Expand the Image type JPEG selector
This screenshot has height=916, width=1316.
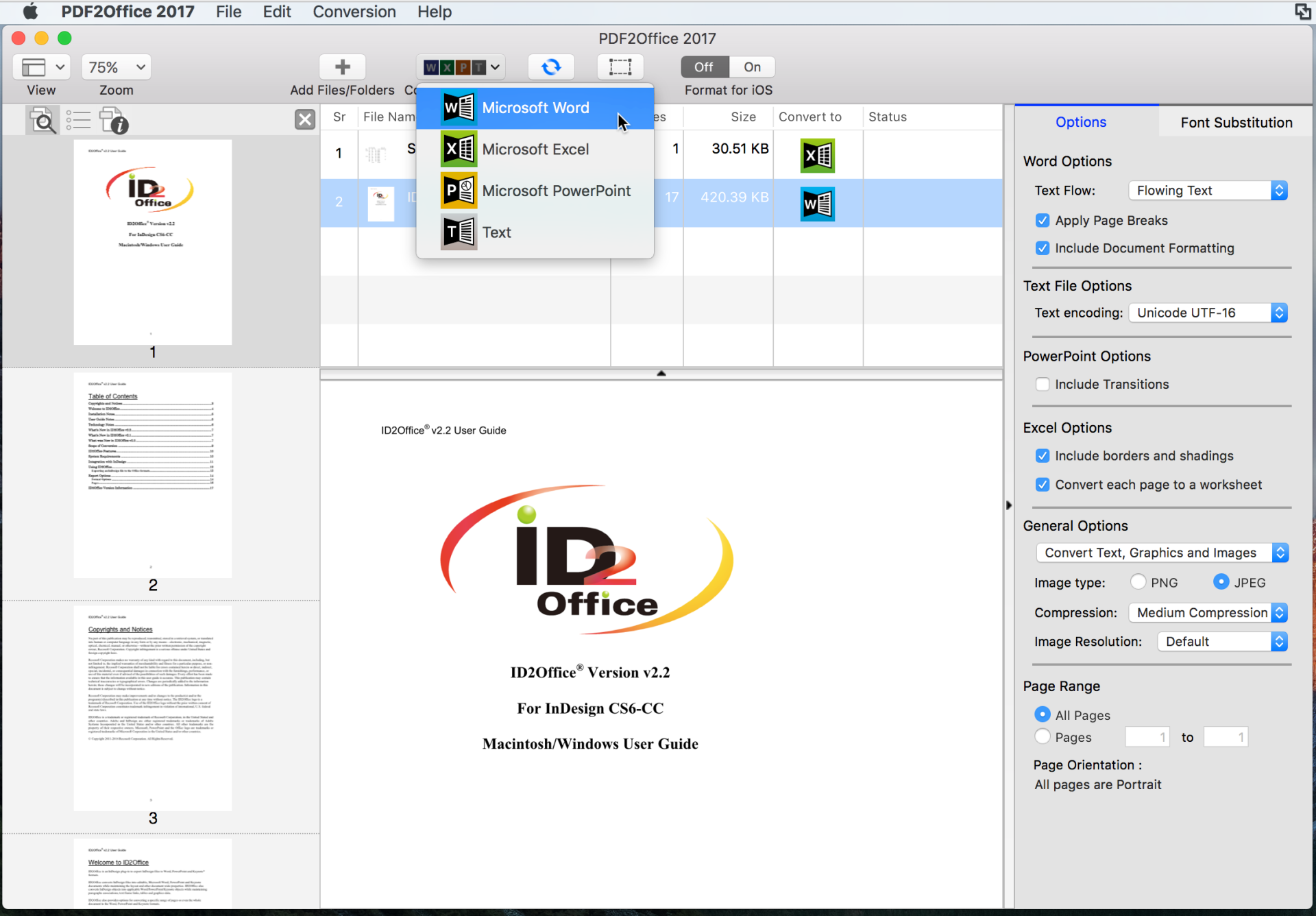point(1222,581)
